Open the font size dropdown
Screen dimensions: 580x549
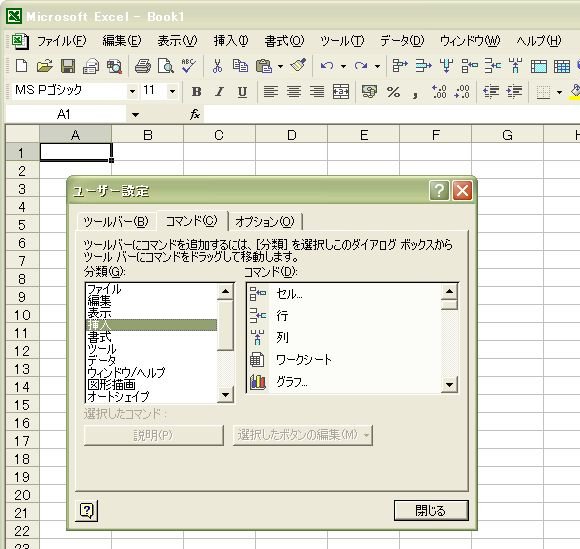point(172,91)
